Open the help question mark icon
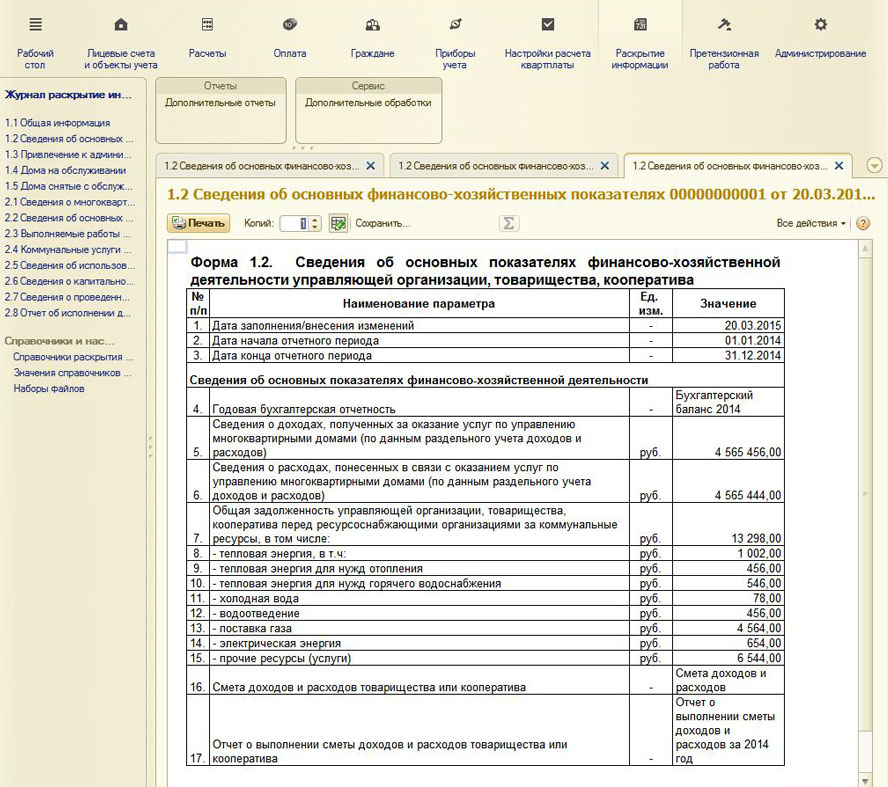 (863, 223)
